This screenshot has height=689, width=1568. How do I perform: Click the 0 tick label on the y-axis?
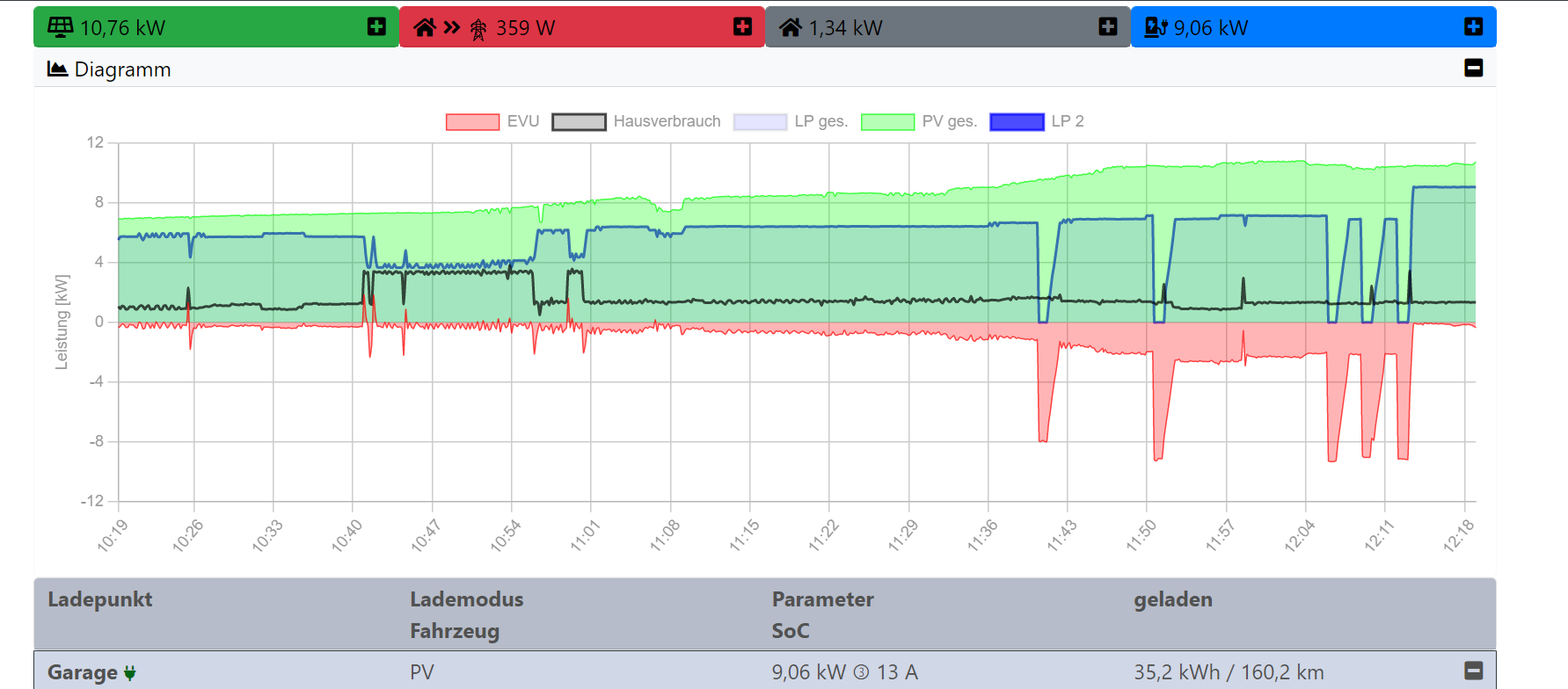click(x=99, y=322)
